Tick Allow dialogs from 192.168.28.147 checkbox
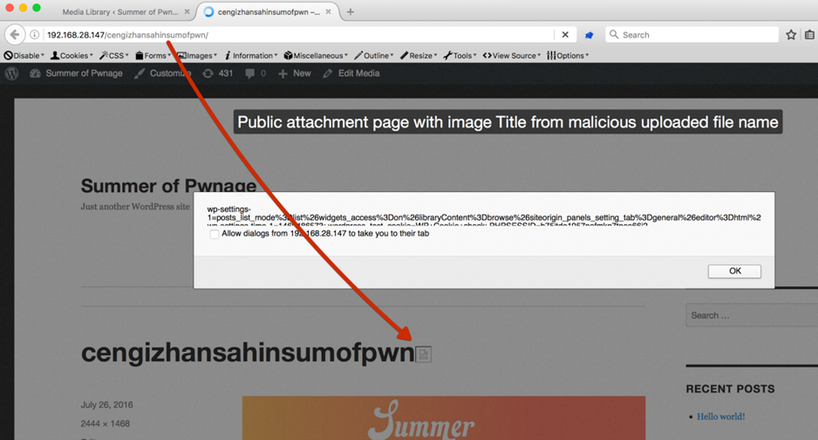Image resolution: width=818 pixels, height=440 pixels. (214, 234)
